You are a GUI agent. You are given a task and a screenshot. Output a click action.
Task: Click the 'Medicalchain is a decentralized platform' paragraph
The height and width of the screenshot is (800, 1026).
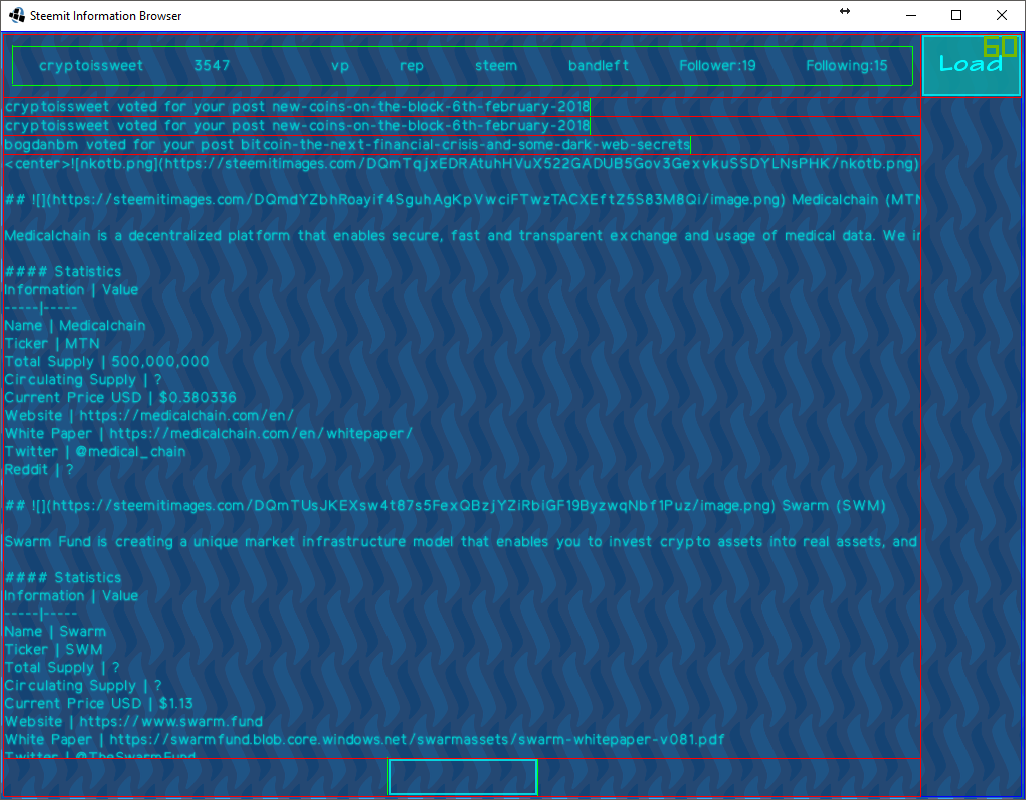click(x=461, y=235)
